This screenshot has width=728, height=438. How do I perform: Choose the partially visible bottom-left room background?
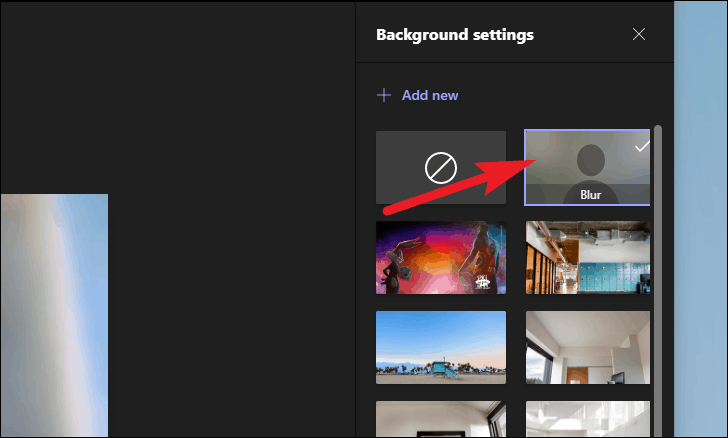coord(441,419)
